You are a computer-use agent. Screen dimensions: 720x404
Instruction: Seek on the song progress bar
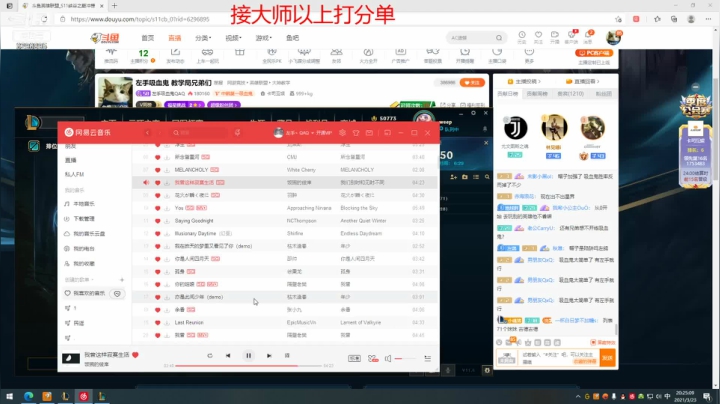pos(248,366)
